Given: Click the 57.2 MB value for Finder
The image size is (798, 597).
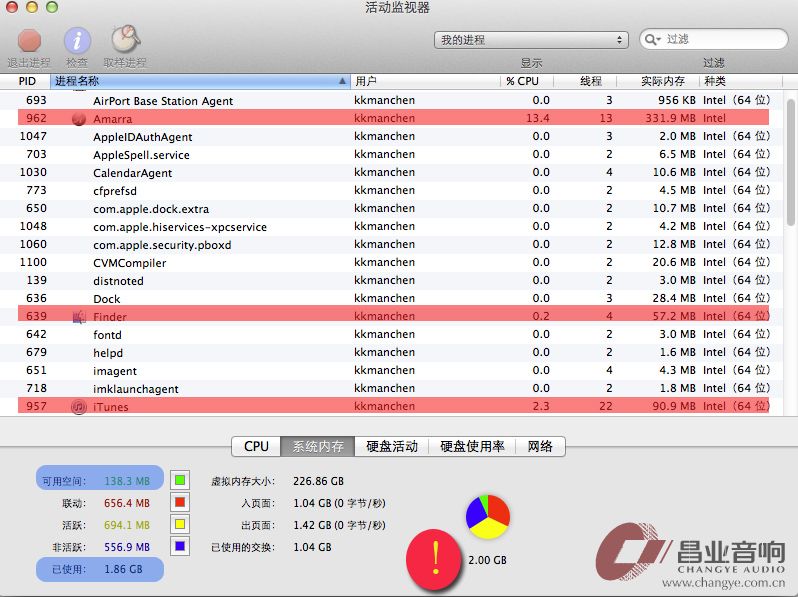Looking at the screenshot, I should (x=674, y=316).
